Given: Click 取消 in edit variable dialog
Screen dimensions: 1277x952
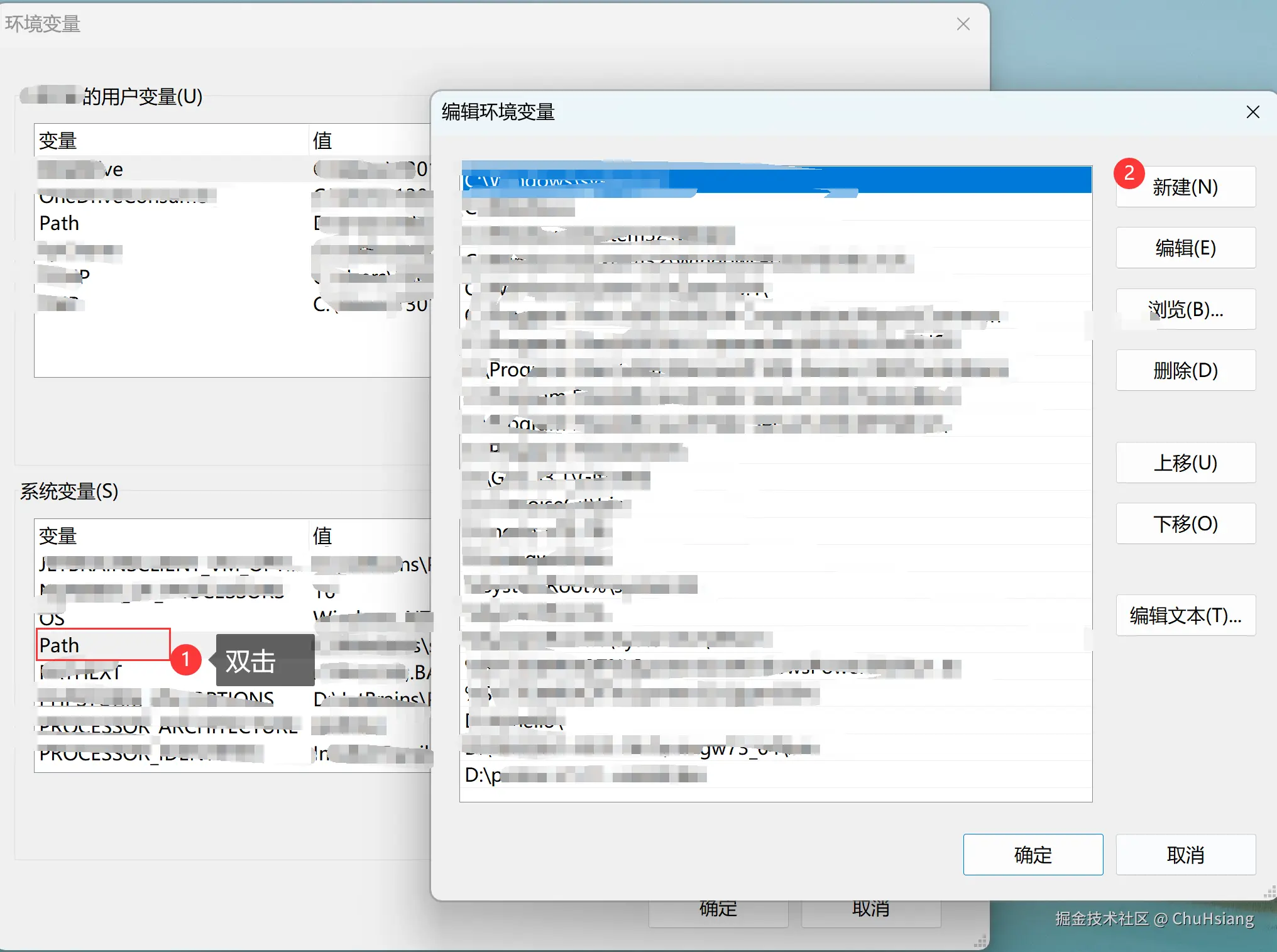Looking at the screenshot, I should (1185, 855).
